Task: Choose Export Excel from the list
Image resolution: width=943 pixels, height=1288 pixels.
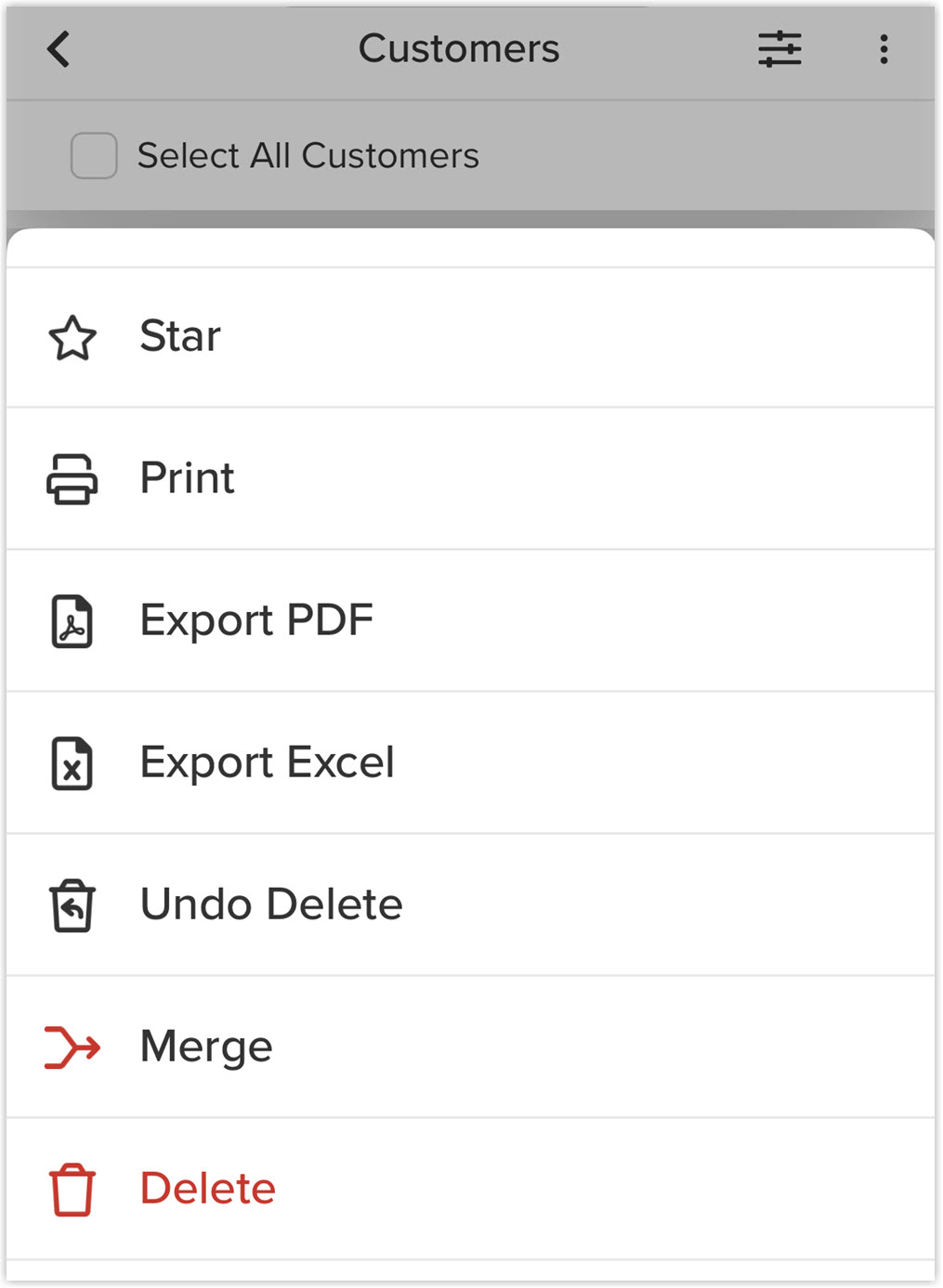Action: (x=471, y=763)
